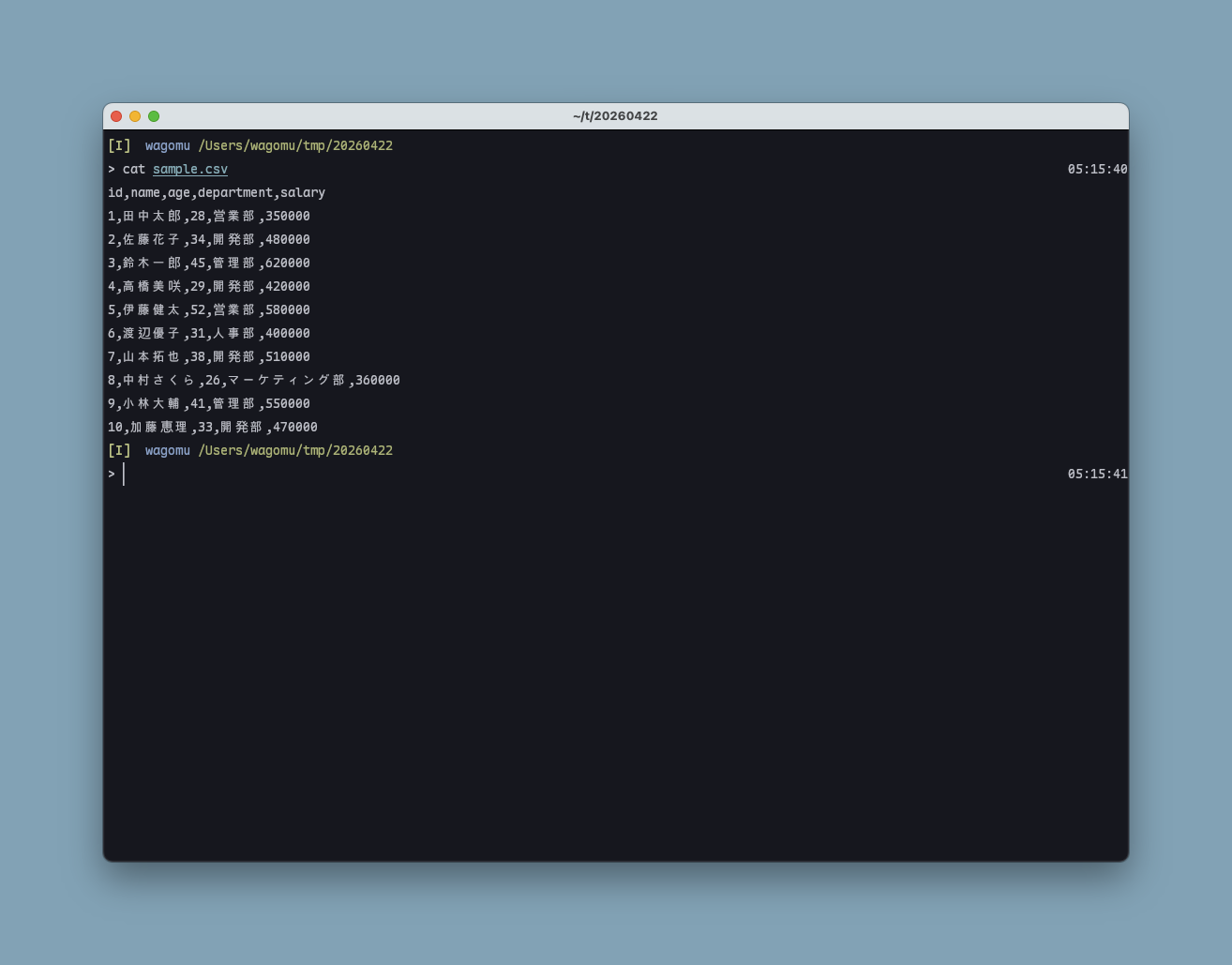
Task: Select the 佐藤花子 data row
Action: click(208, 240)
